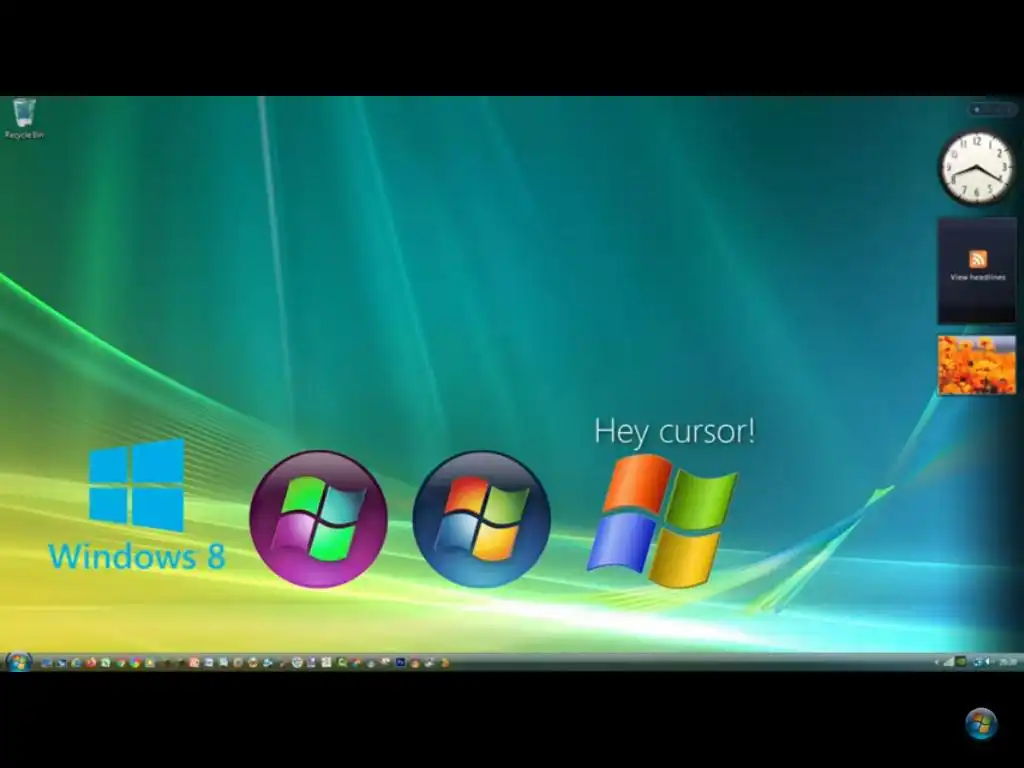Viewport: 1024px width, 768px height.
Task: Click the Windows orb in black bar
Action: tap(981, 724)
